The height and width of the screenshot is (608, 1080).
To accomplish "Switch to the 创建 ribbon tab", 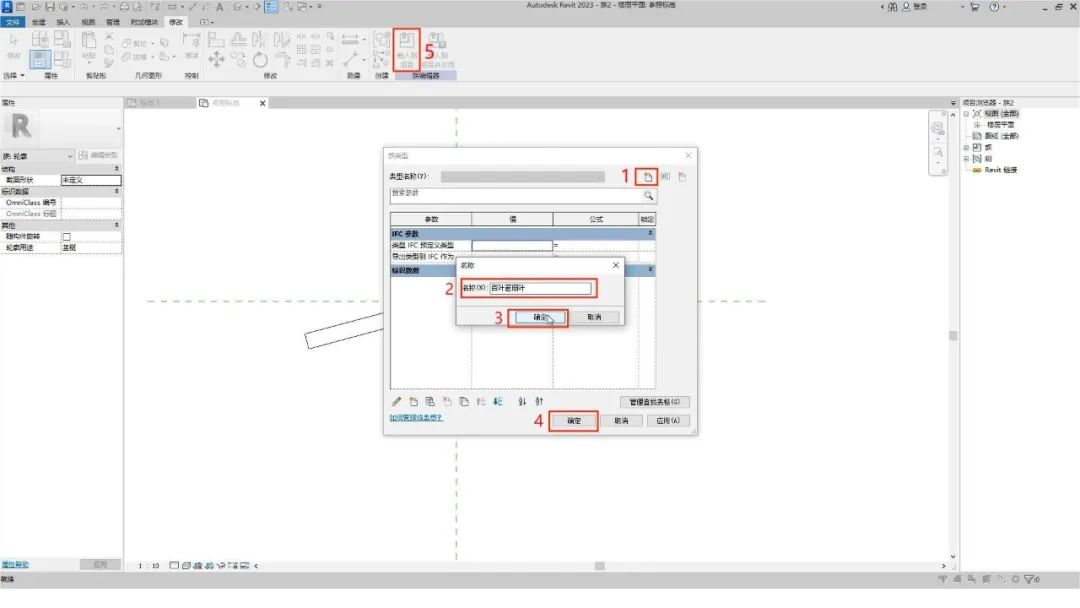I will 39,22.
